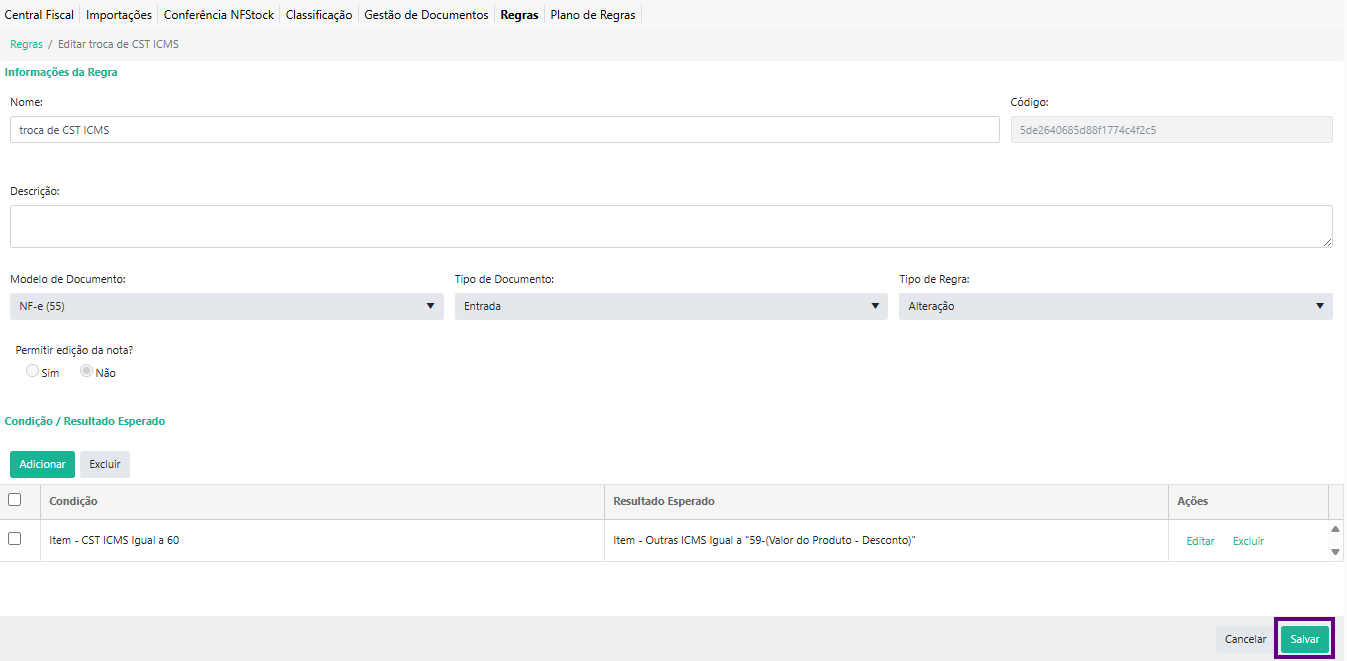Click into the Descrição text area
The height and width of the screenshot is (661, 1347).
pyautogui.click(x=670, y=226)
